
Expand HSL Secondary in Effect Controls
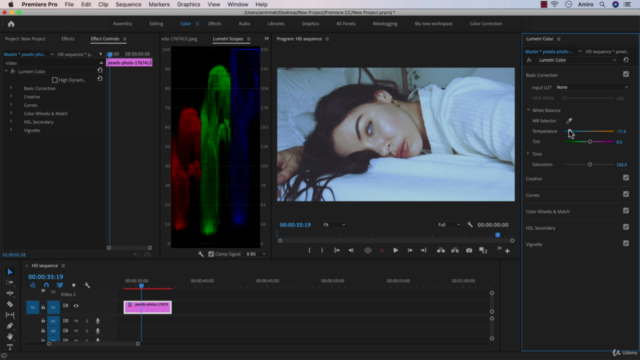tap(11, 122)
